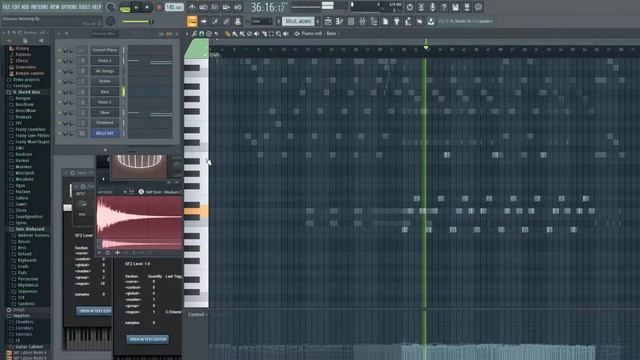Click the download content library icon
The image size is (640, 360).
431,21
